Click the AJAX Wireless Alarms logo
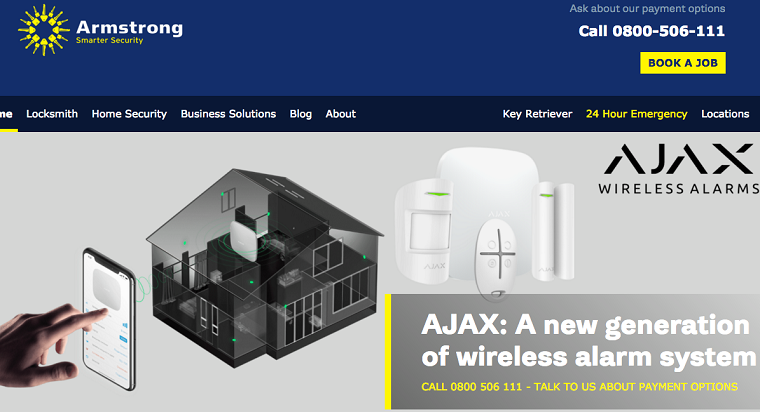760x412 pixels. (679, 169)
